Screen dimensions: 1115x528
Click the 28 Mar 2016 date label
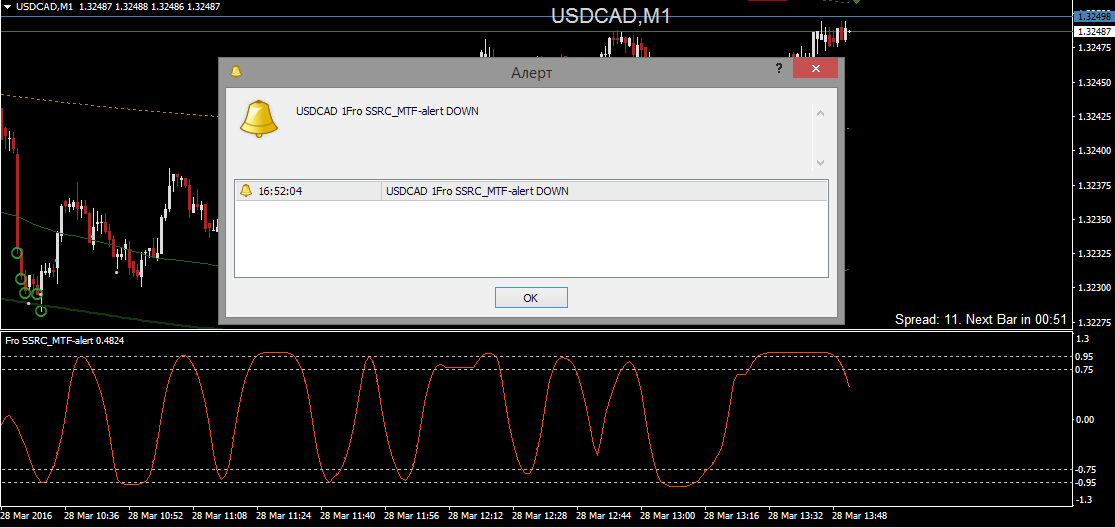tap(26, 516)
